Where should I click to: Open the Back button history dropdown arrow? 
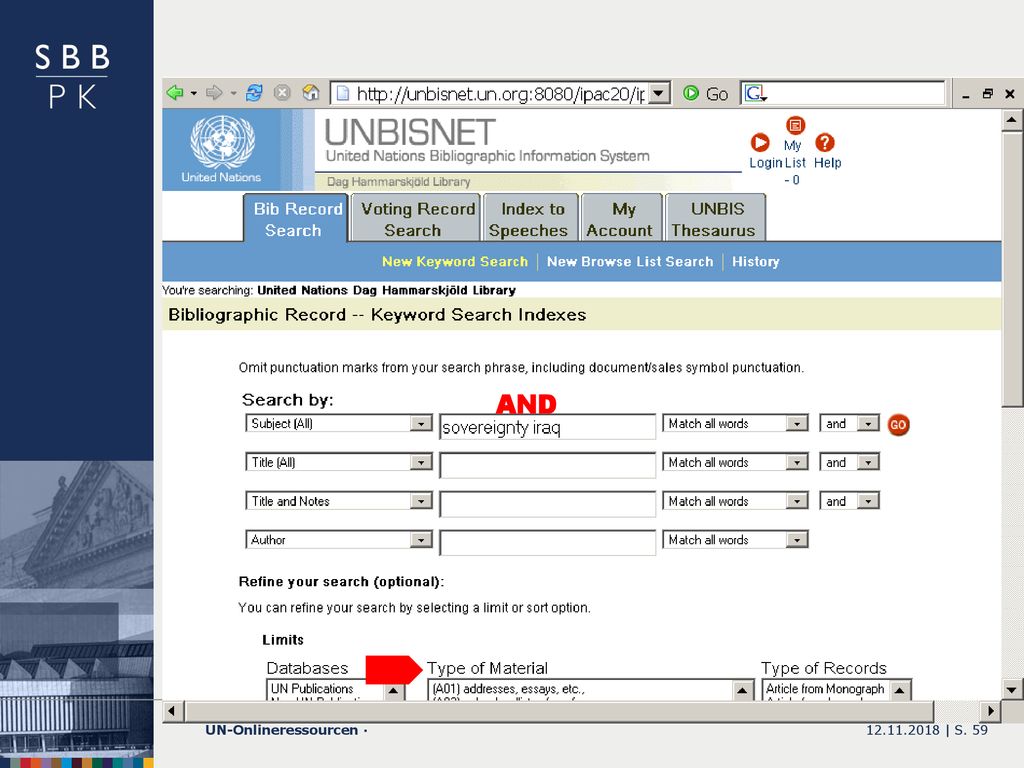(194, 93)
